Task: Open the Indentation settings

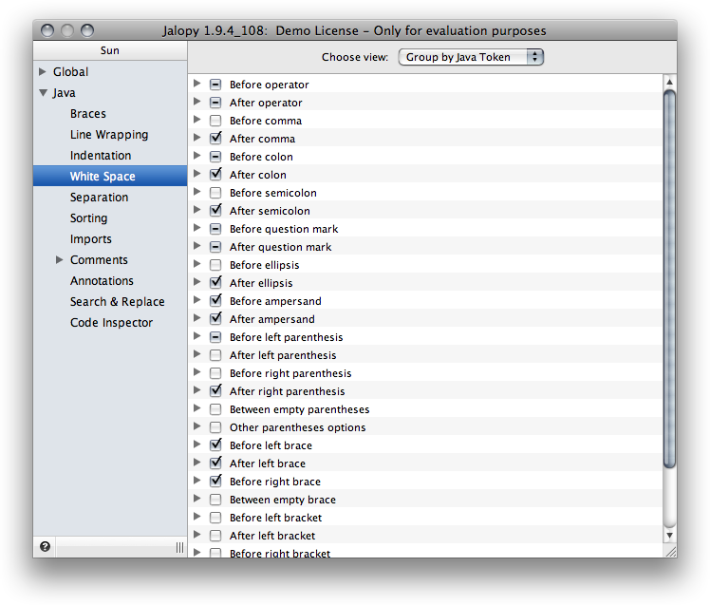Action: [x=101, y=155]
